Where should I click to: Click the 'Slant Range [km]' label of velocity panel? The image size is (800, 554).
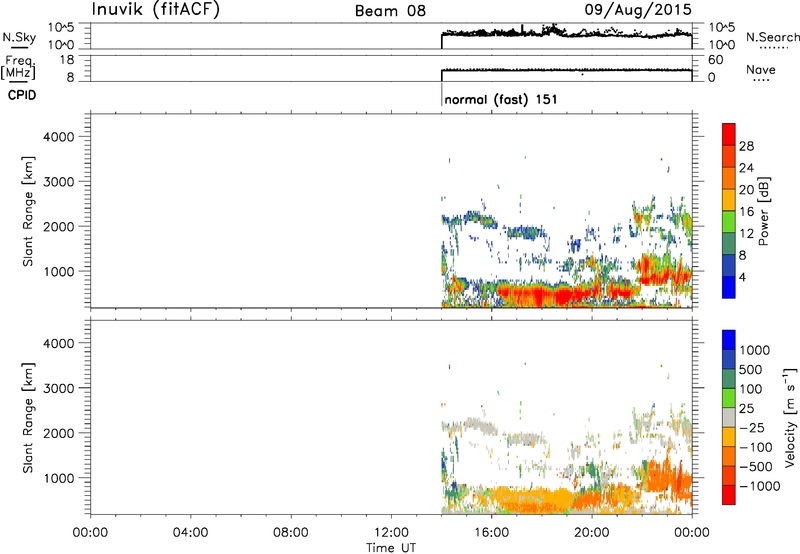[x=28, y=418]
